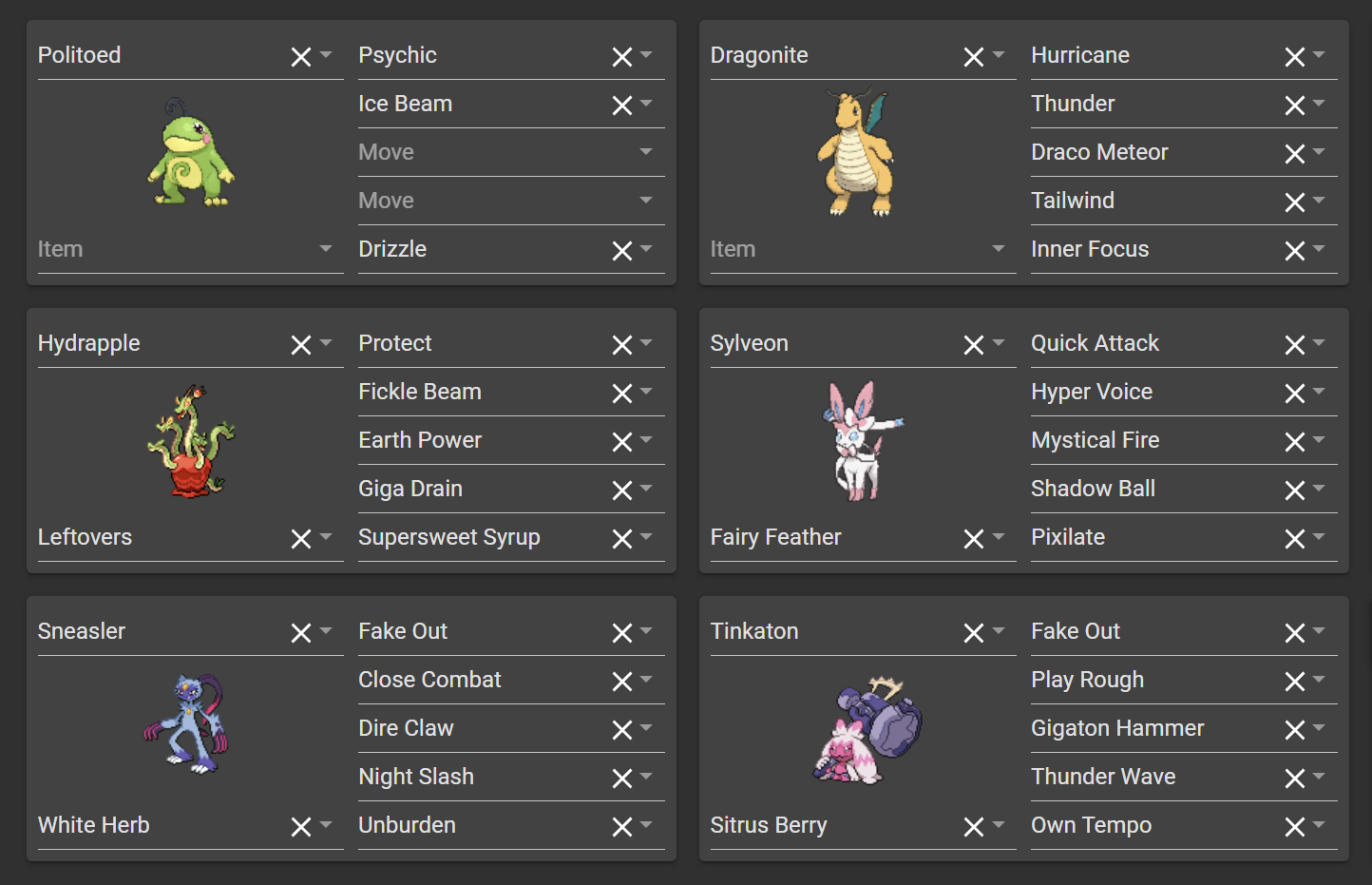Select the Politoed sprite image

(x=191, y=152)
